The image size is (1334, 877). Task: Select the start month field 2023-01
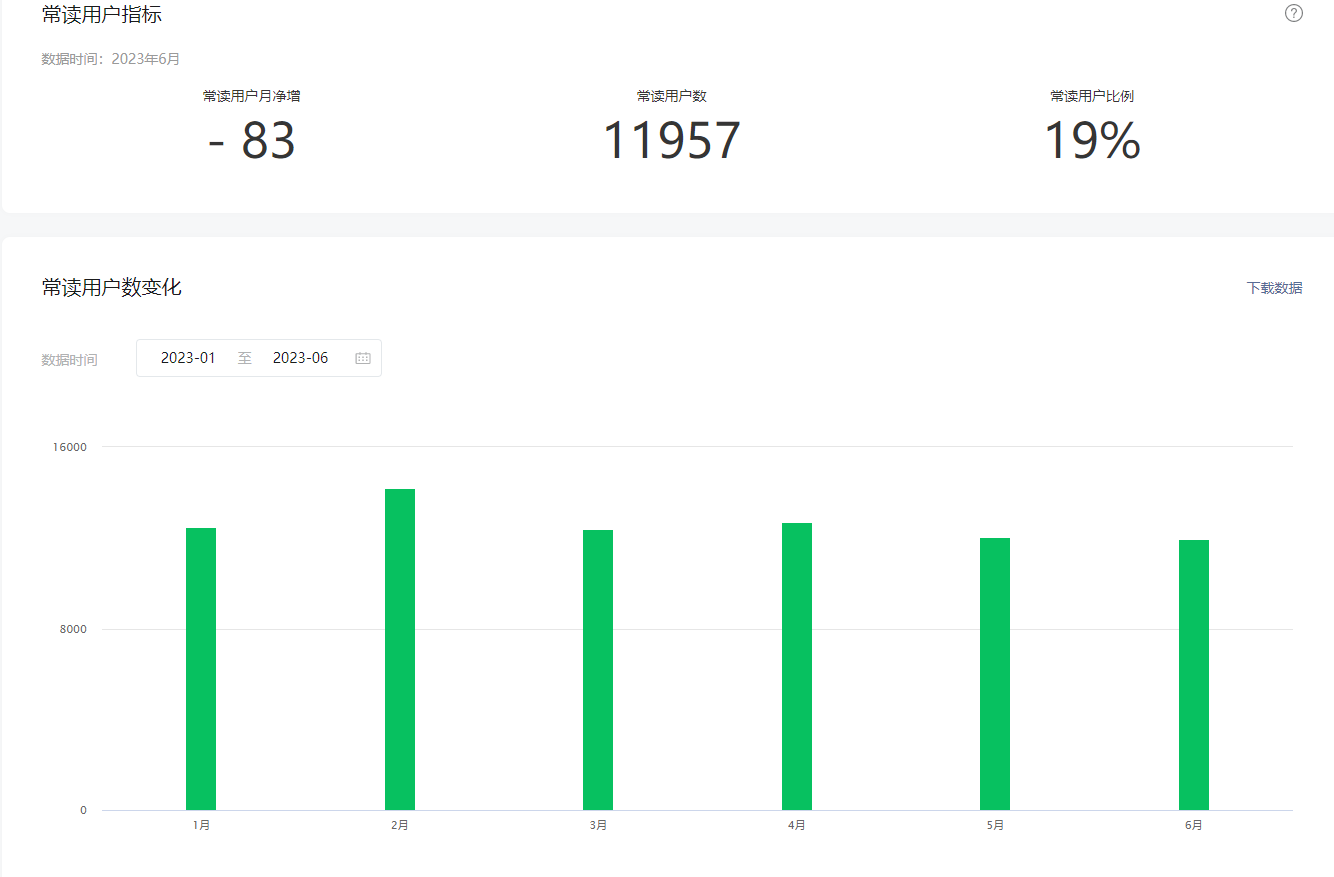(x=188, y=358)
